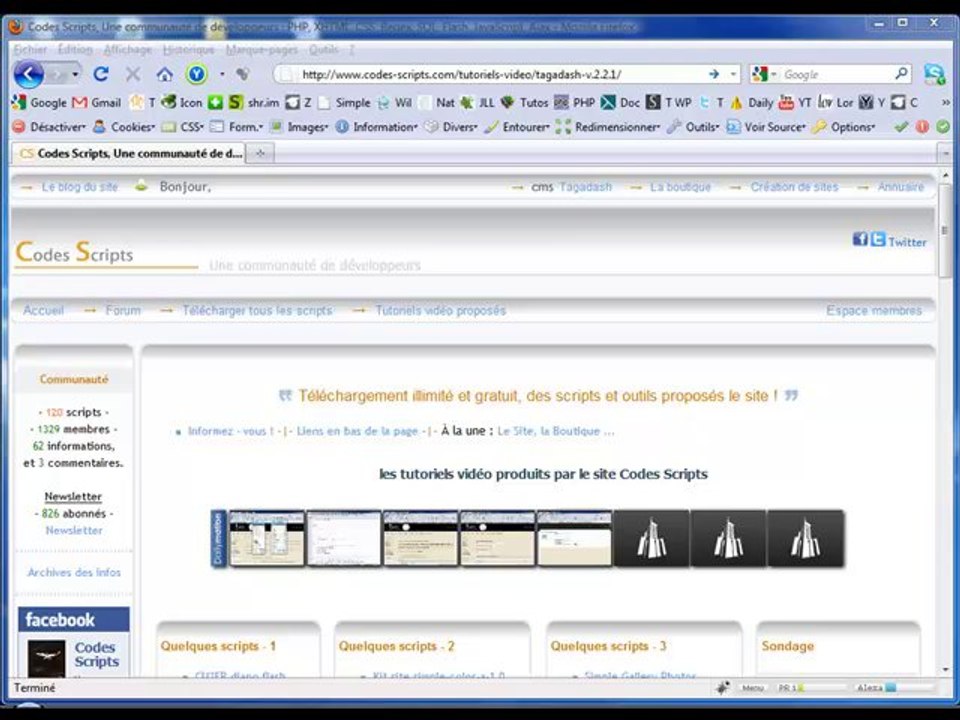Image resolution: width=960 pixels, height=720 pixels.
Task: Open the first video tutorial thumbnail
Action: pyautogui.click(x=266, y=539)
